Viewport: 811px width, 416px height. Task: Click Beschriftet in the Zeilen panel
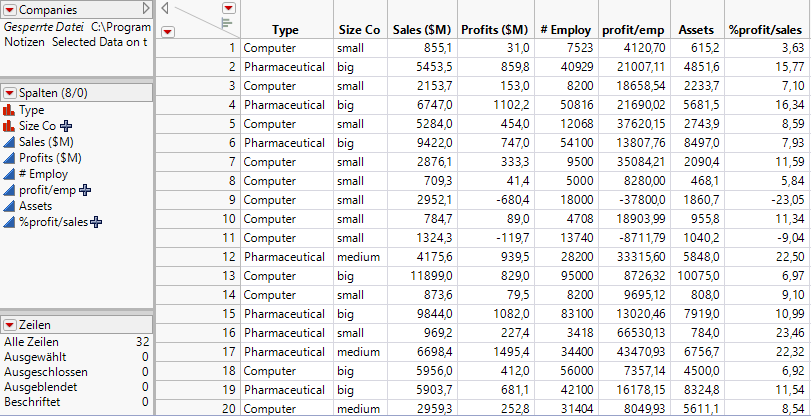32,402
